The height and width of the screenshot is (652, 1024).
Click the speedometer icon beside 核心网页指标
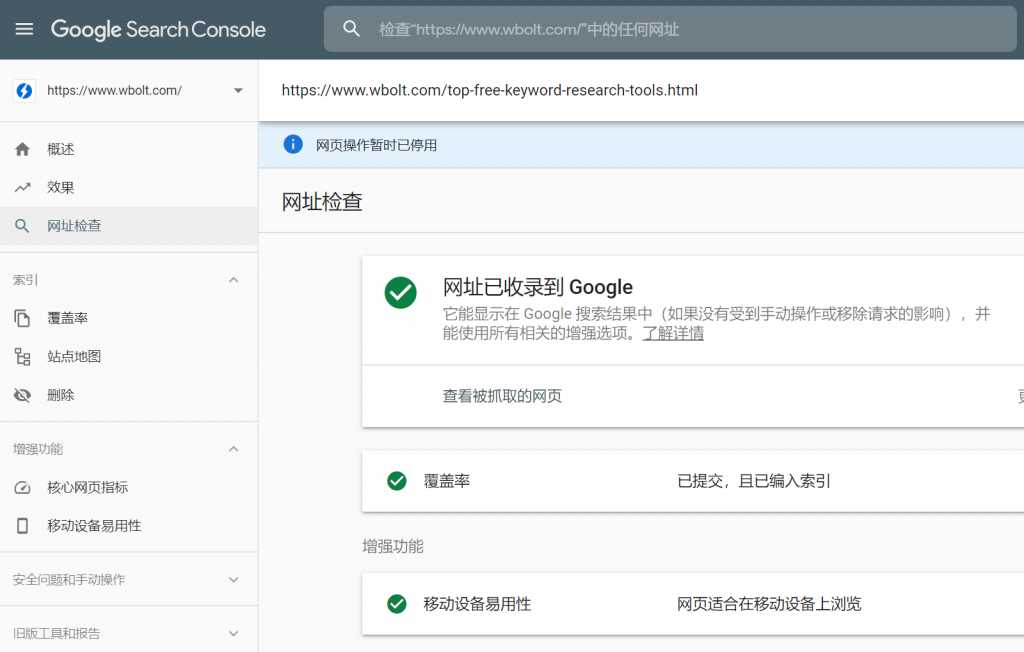coord(23,487)
